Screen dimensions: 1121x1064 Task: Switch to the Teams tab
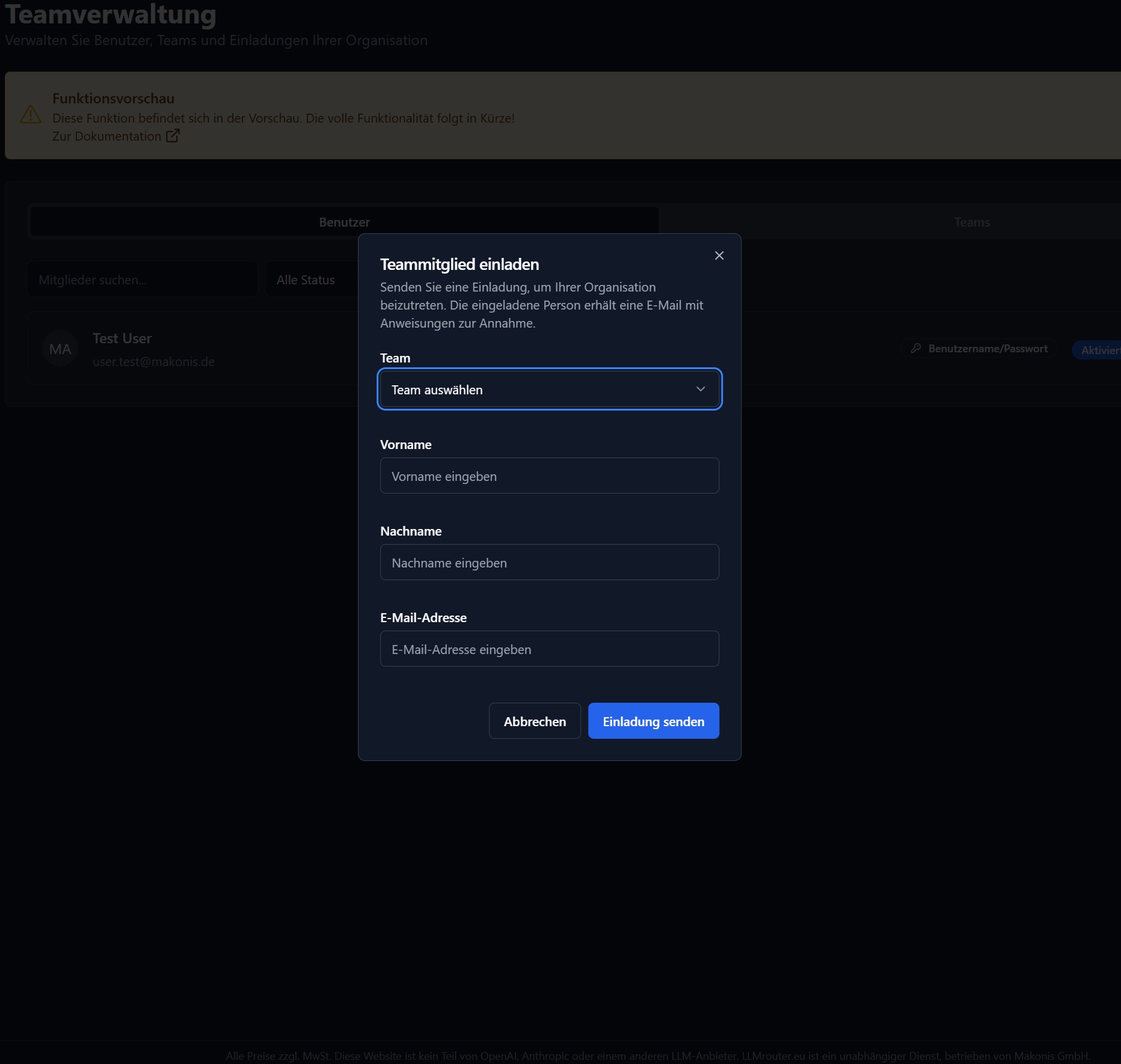click(971, 222)
